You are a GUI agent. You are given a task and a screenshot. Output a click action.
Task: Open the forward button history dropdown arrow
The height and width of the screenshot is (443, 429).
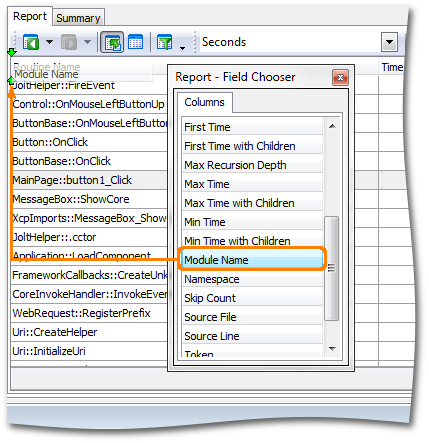click(x=87, y=42)
